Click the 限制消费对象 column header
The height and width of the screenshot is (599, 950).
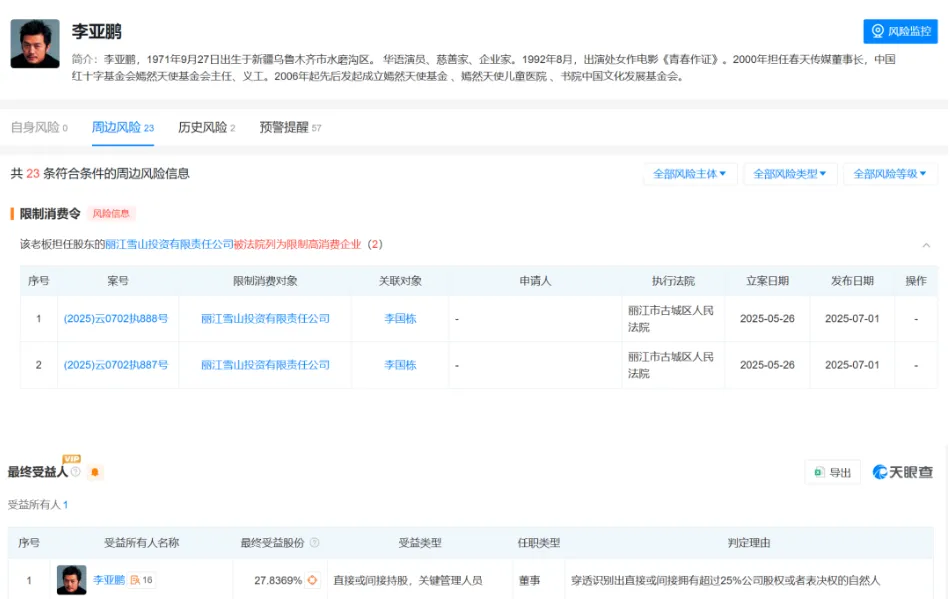point(265,280)
